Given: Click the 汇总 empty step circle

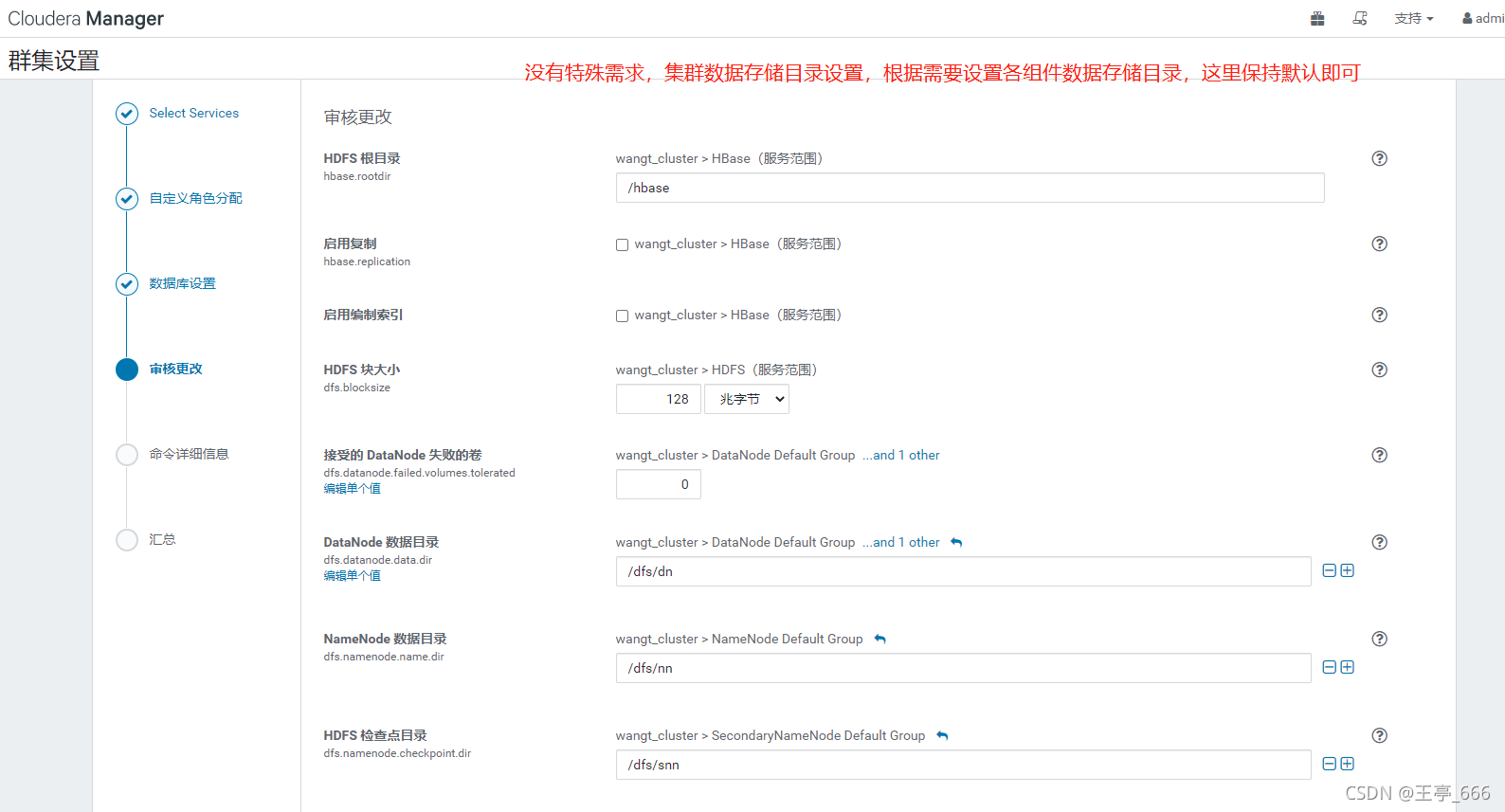Looking at the screenshot, I should (x=127, y=540).
